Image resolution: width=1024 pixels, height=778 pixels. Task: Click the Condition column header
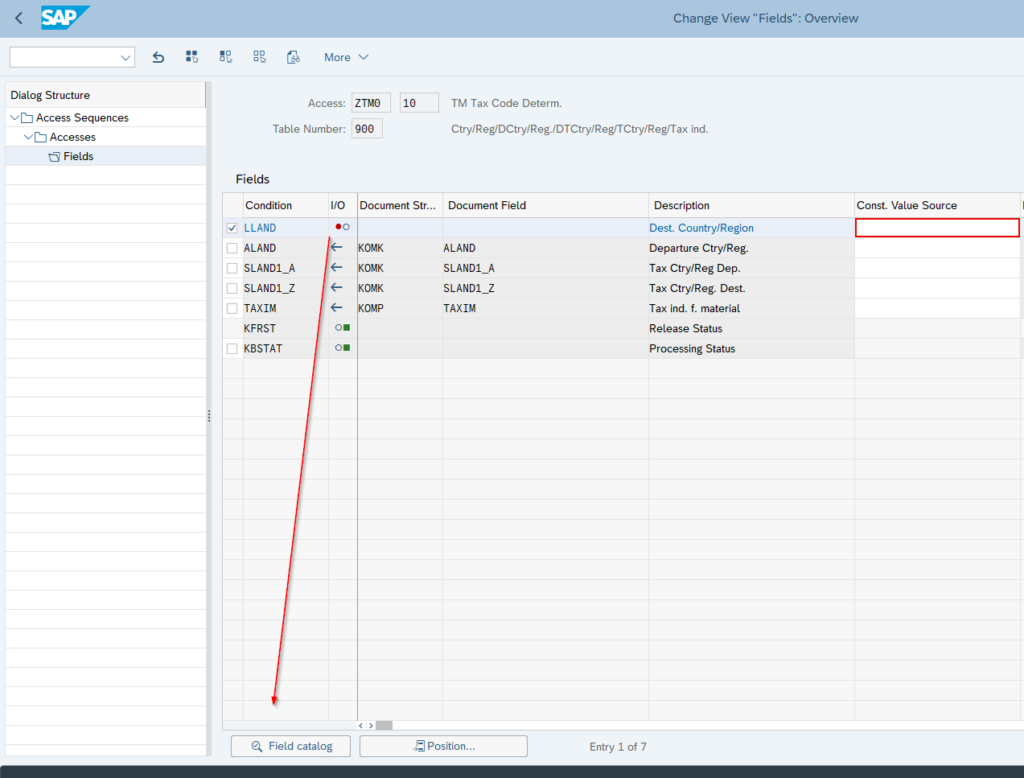point(285,205)
